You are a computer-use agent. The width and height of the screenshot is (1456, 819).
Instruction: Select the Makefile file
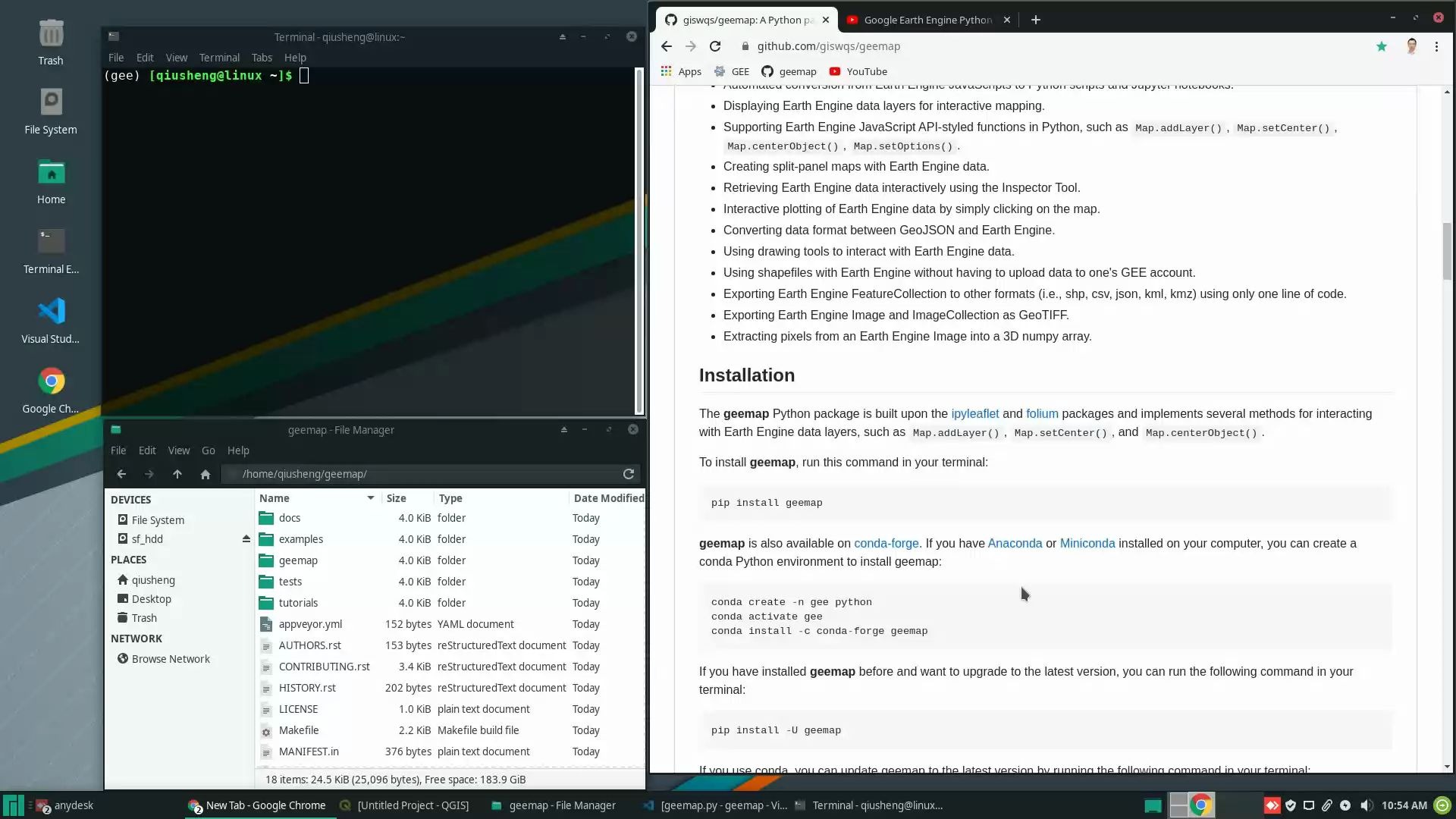[x=299, y=730]
